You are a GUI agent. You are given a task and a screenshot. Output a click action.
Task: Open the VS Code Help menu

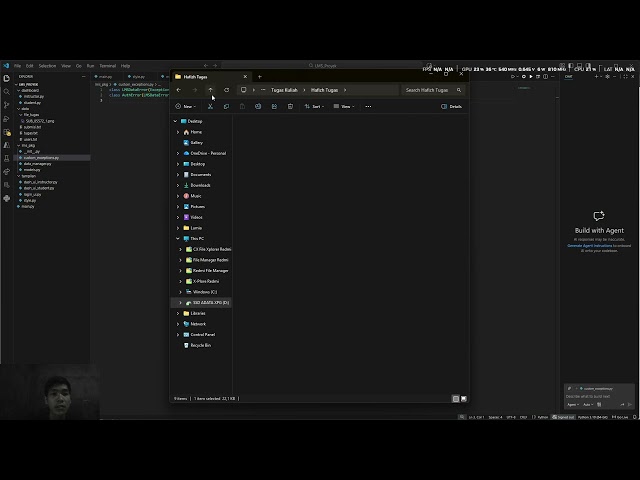(125, 66)
